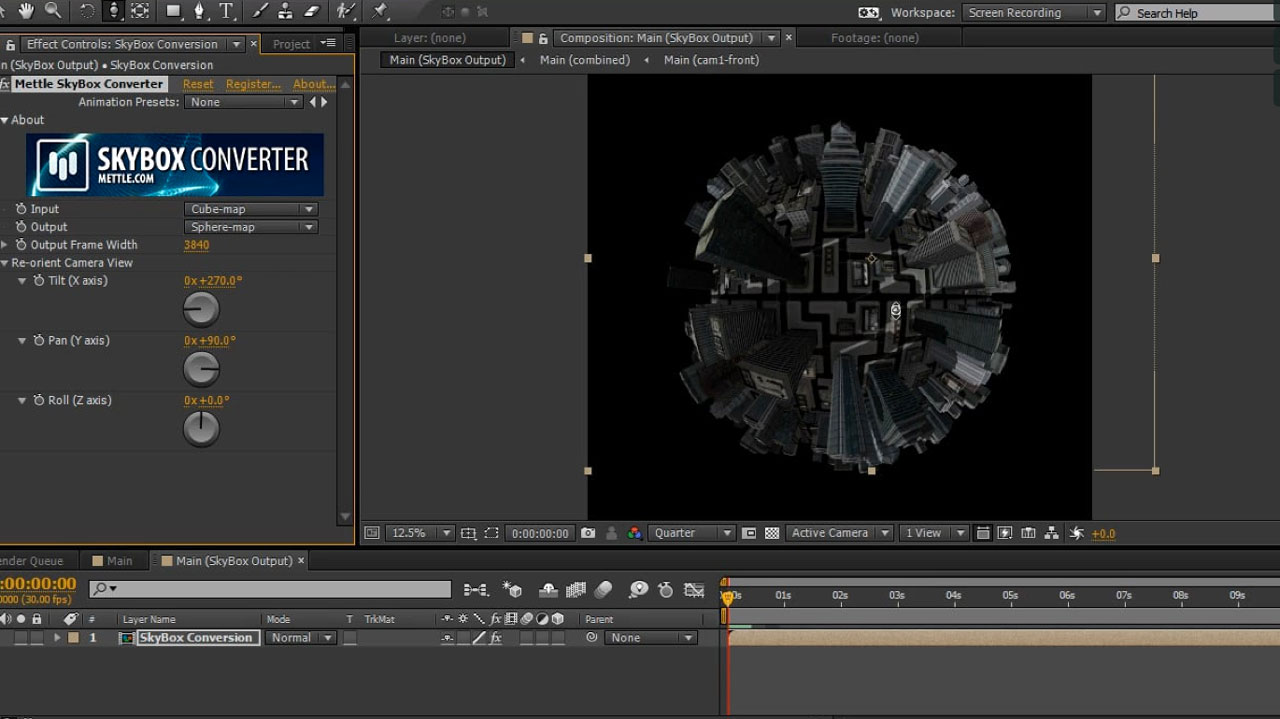Select the Hand tool
The height and width of the screenshot is (719, 1280).
coord(25,11)
